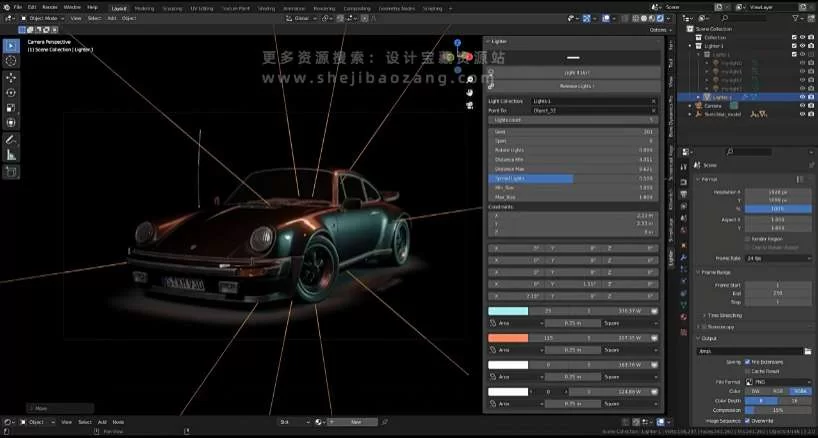The image size is (818, 438).
Task: Select the RGBA color mode button
Action: pos(799,391)
